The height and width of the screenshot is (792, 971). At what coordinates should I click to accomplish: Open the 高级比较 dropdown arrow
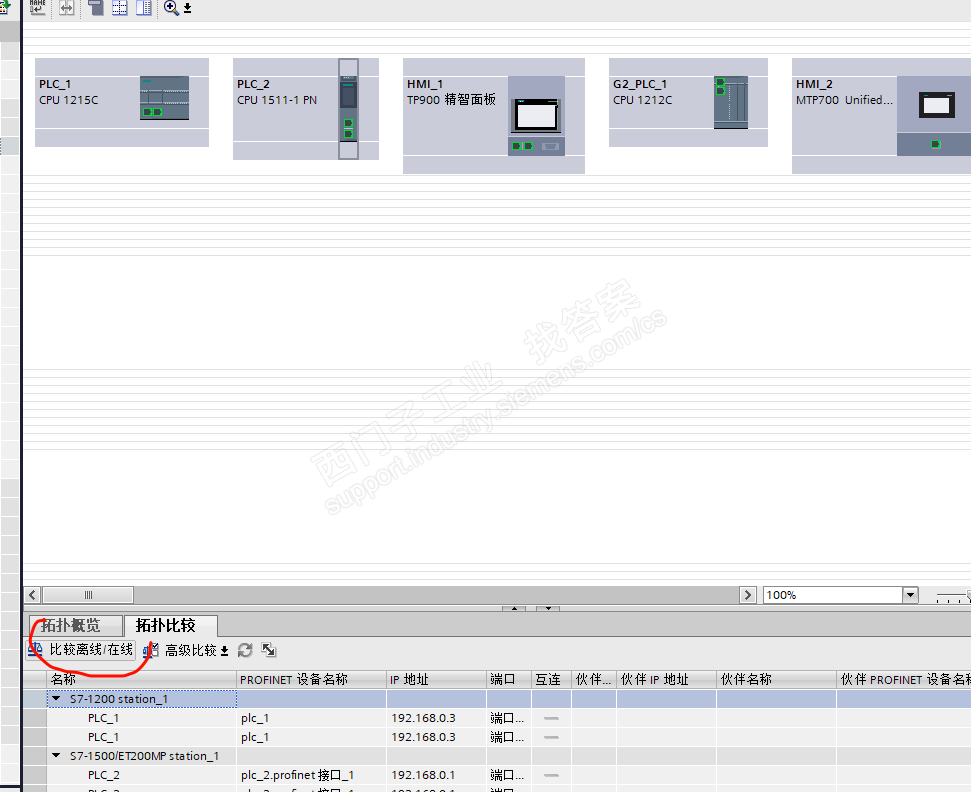click(225, 651)
